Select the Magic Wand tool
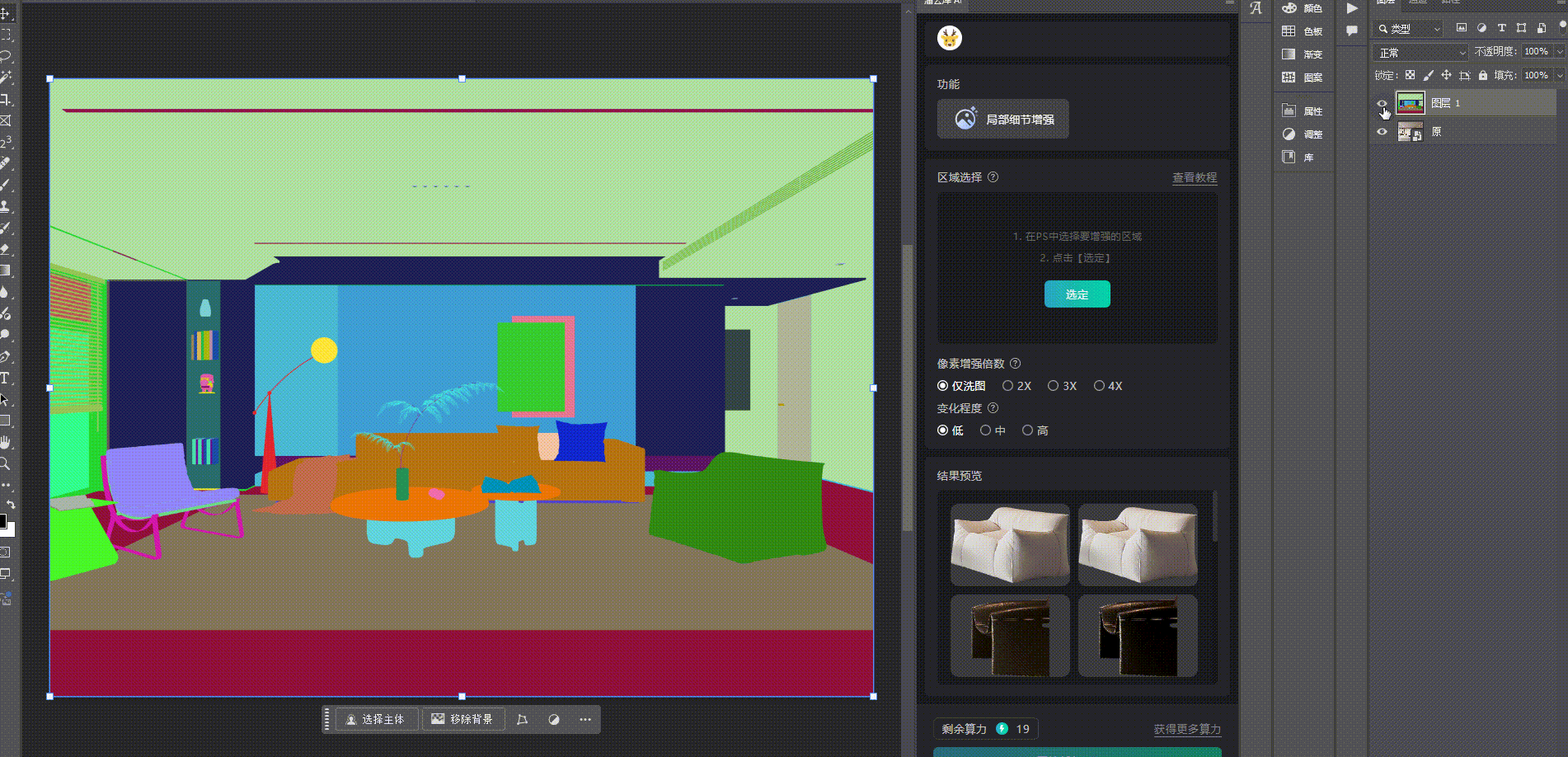The width and height of the screenshot is (1568, 757). click(6, 78)
